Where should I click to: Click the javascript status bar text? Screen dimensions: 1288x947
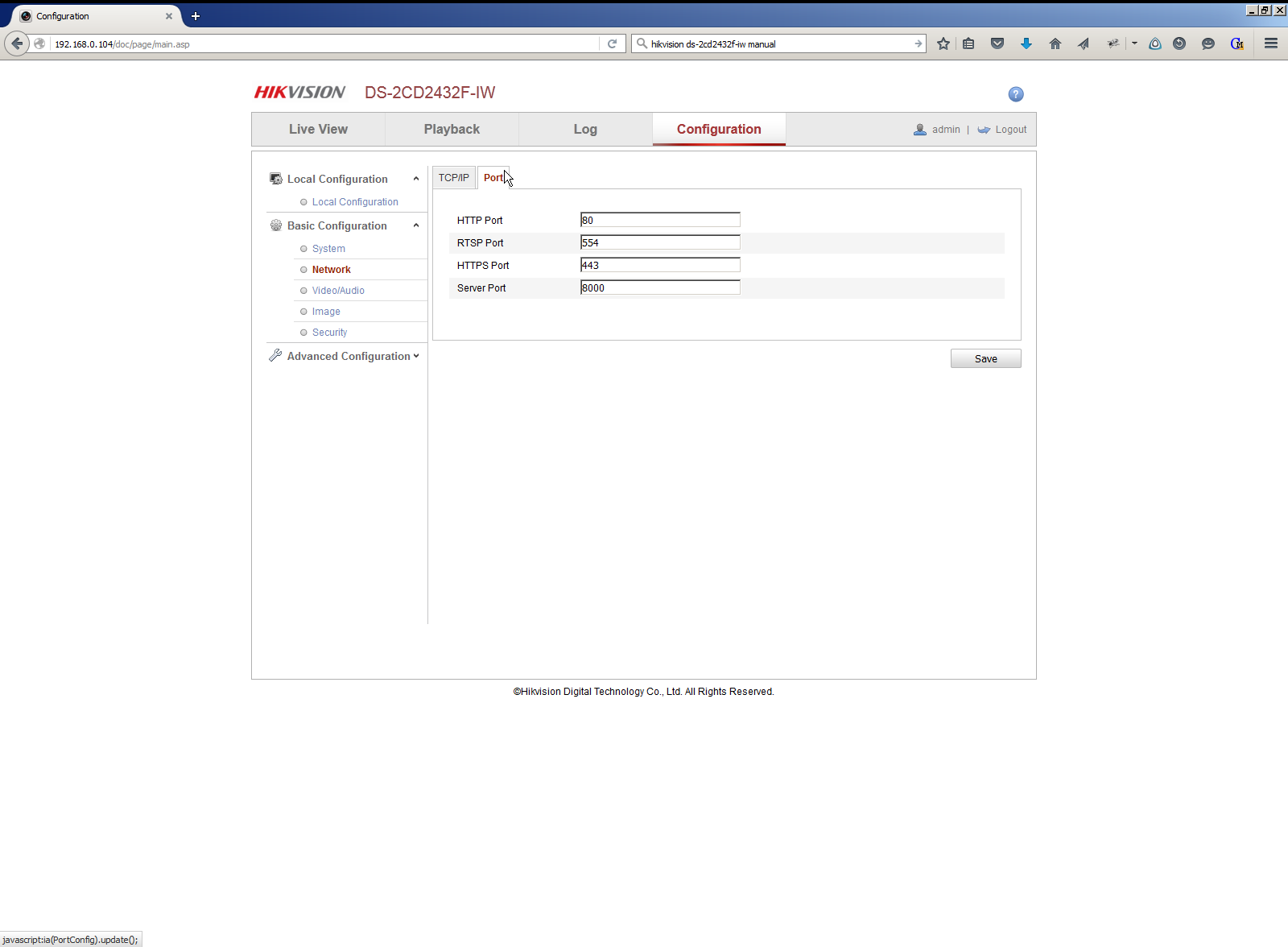70,940
